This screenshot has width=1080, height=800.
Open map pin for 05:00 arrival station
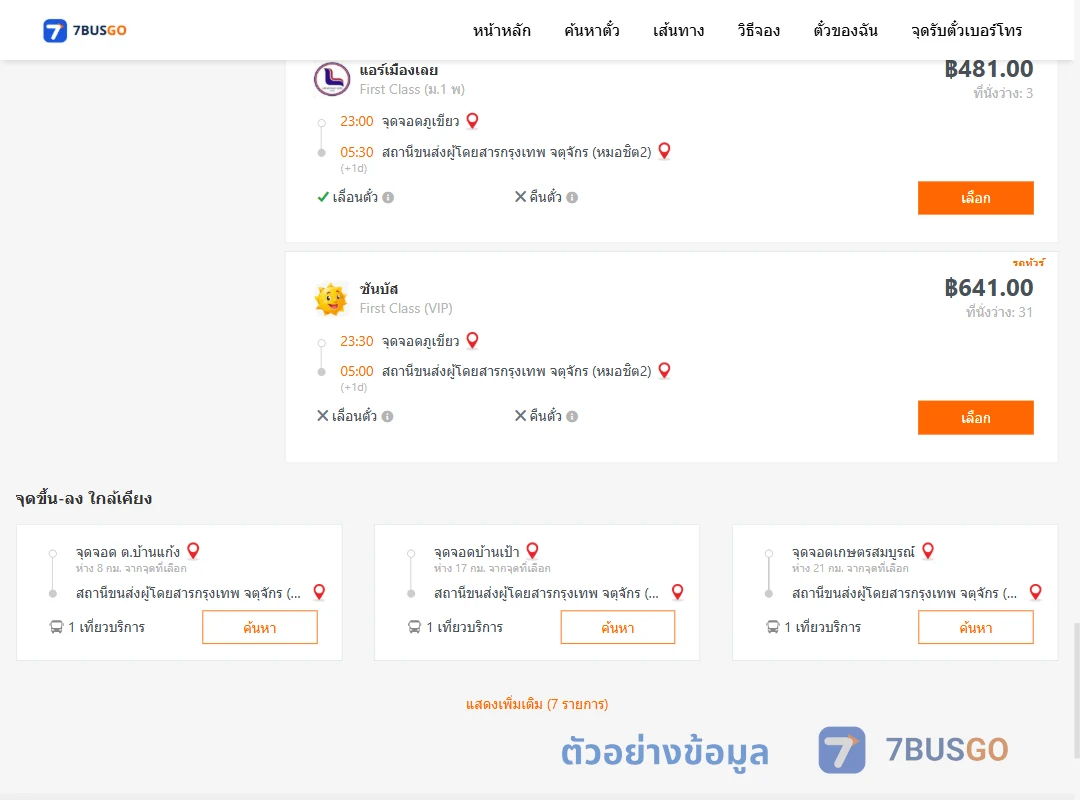[x=664, y=371]
